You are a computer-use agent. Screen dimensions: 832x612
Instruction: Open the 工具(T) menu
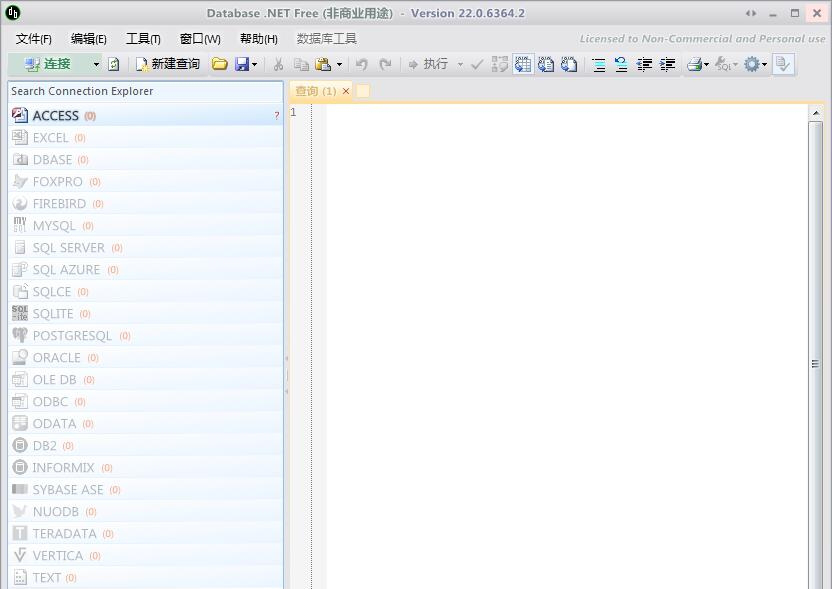pos(143,39)
